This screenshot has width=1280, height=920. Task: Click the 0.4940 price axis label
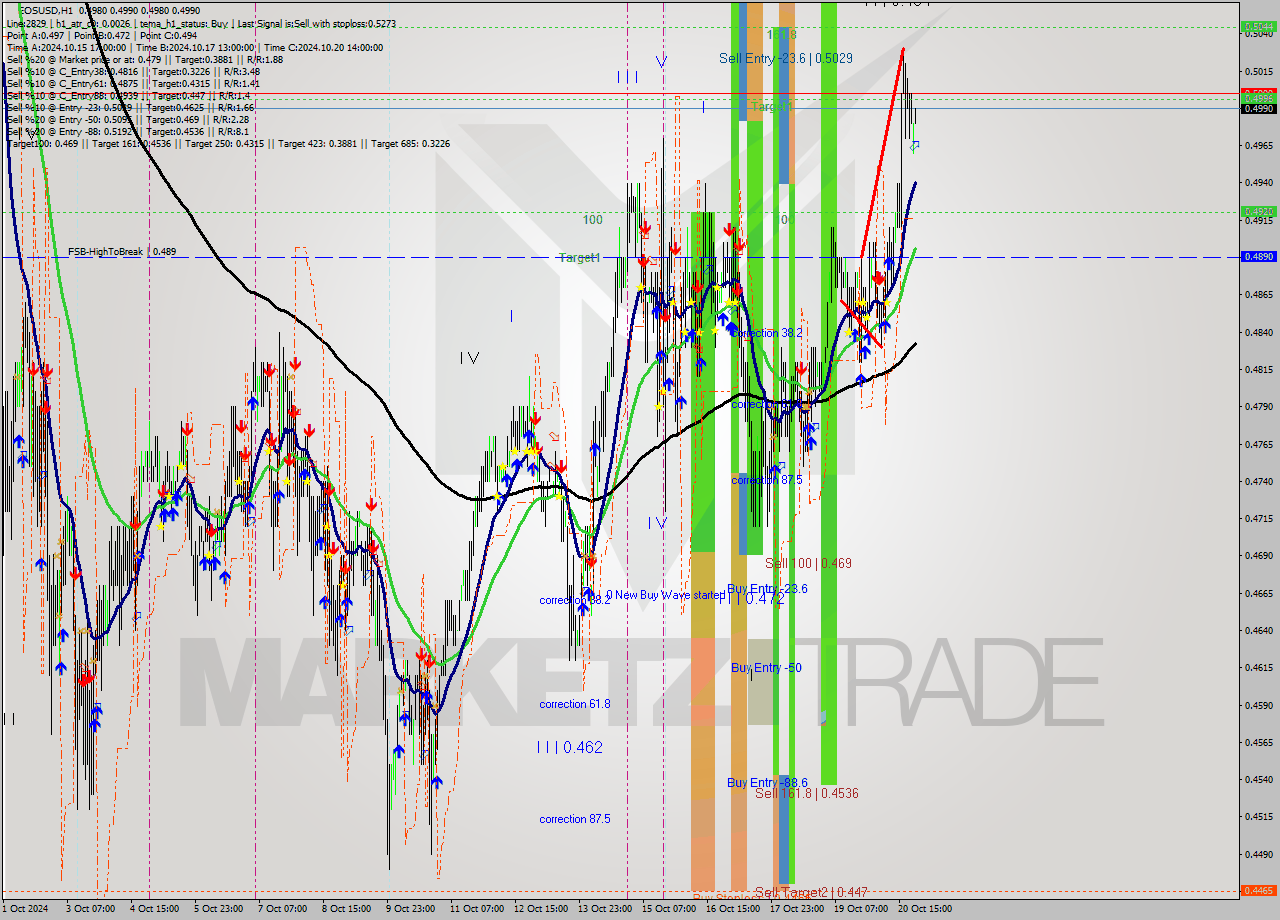[1259, 183]
